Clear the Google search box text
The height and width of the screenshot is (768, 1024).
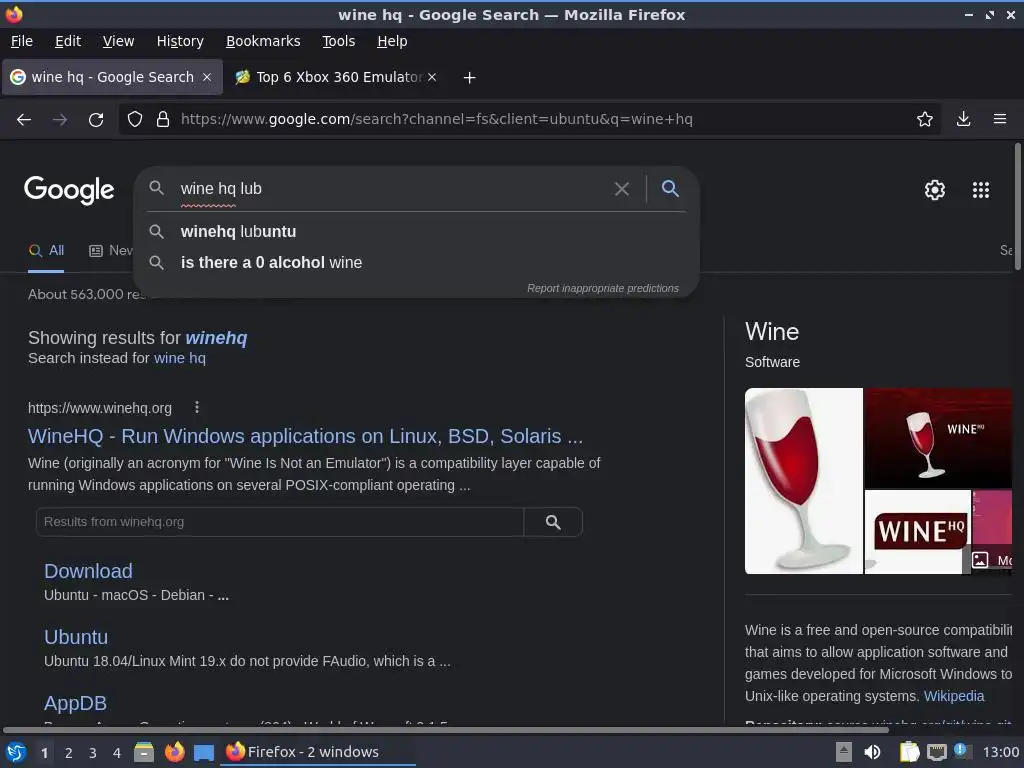[x=622, y=189]
